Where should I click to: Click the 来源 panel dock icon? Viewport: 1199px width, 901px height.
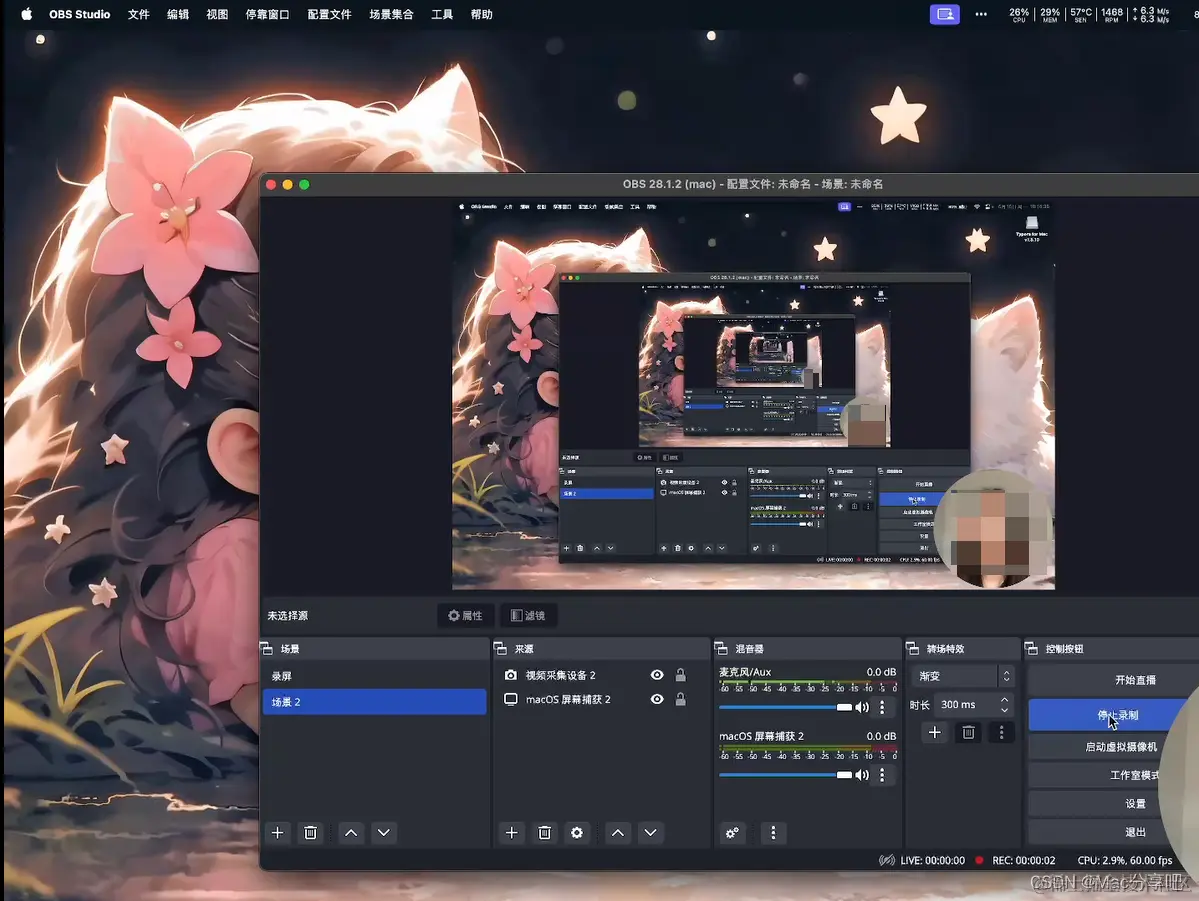(x=501, y=649)
